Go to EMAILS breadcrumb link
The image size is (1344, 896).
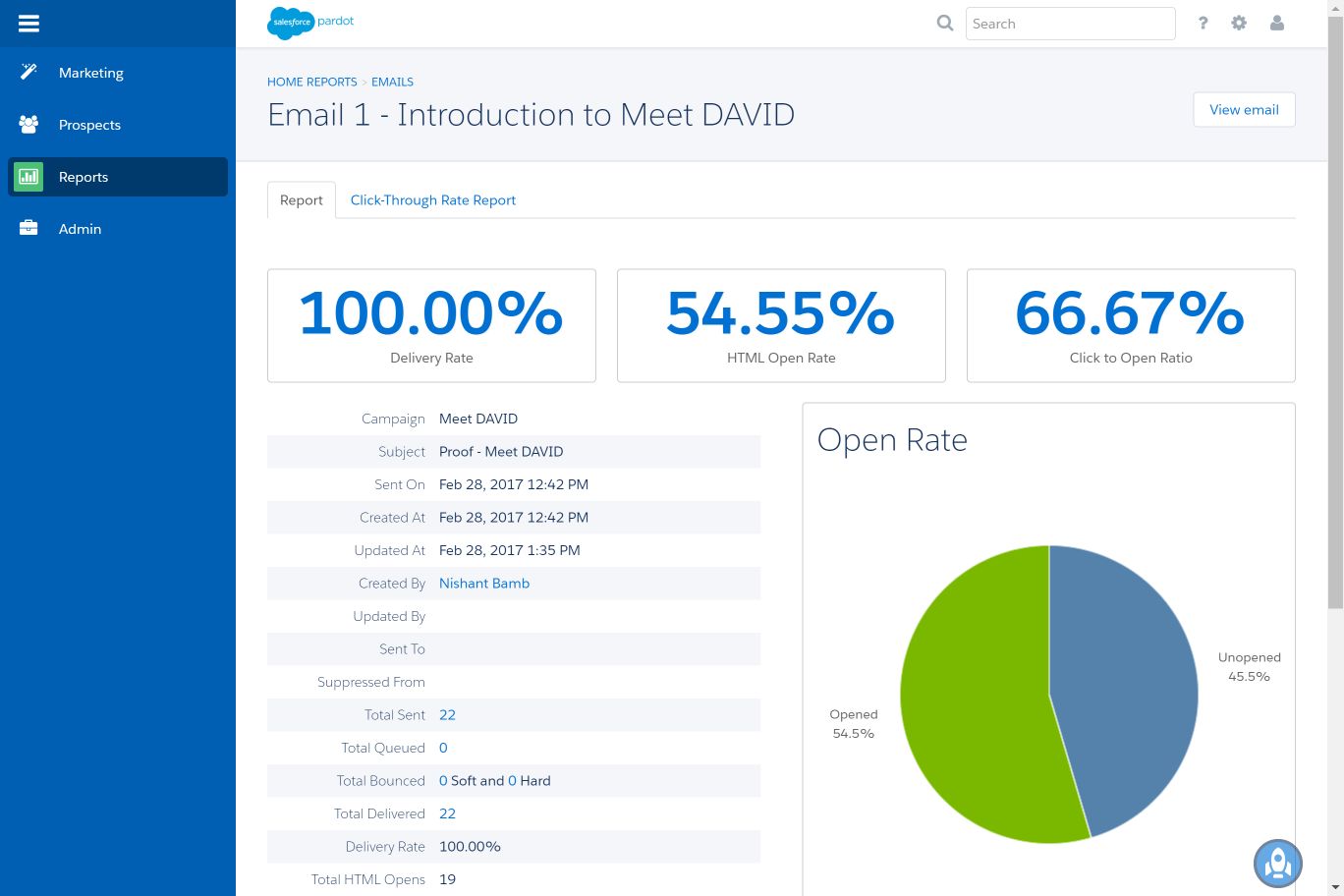pyautogui.click(x=392, y=82)
